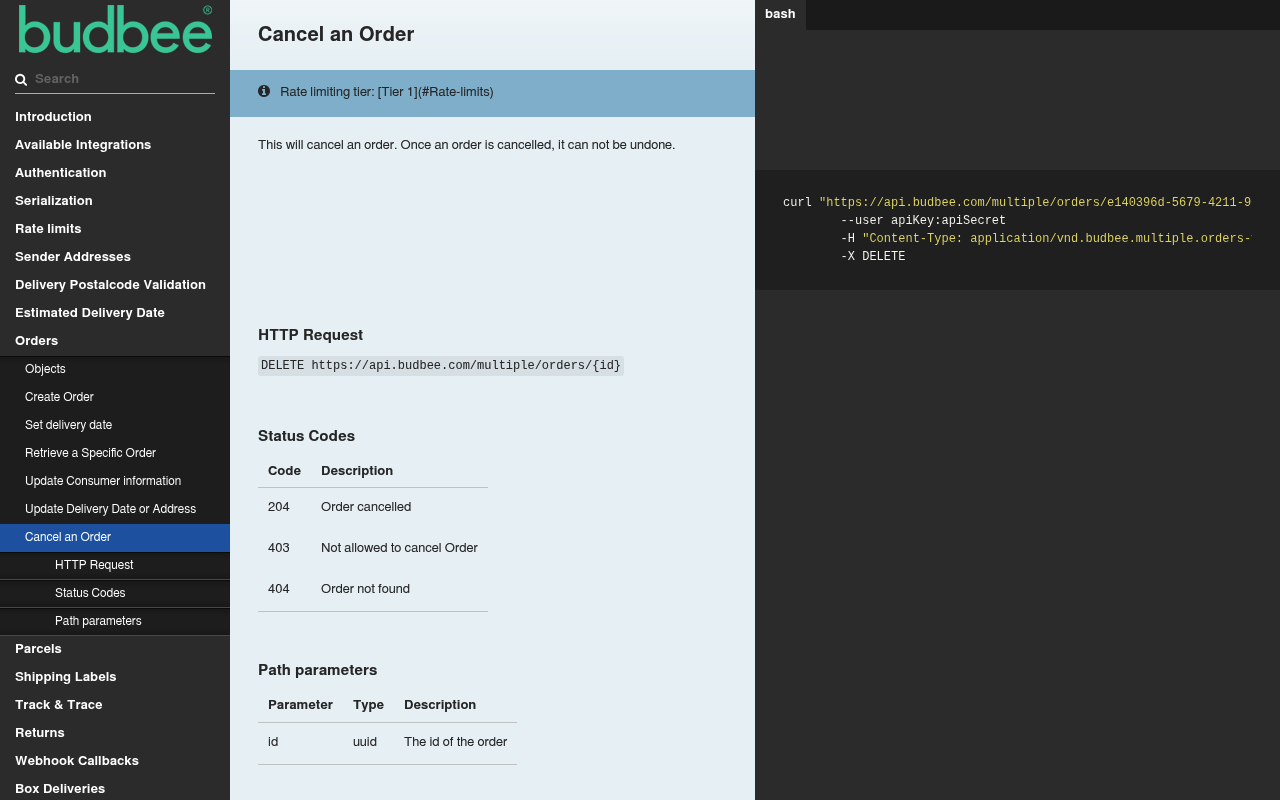Click the budbee logo
The height and width of the screenshot is (800, 1280).
tap(115, 29)
